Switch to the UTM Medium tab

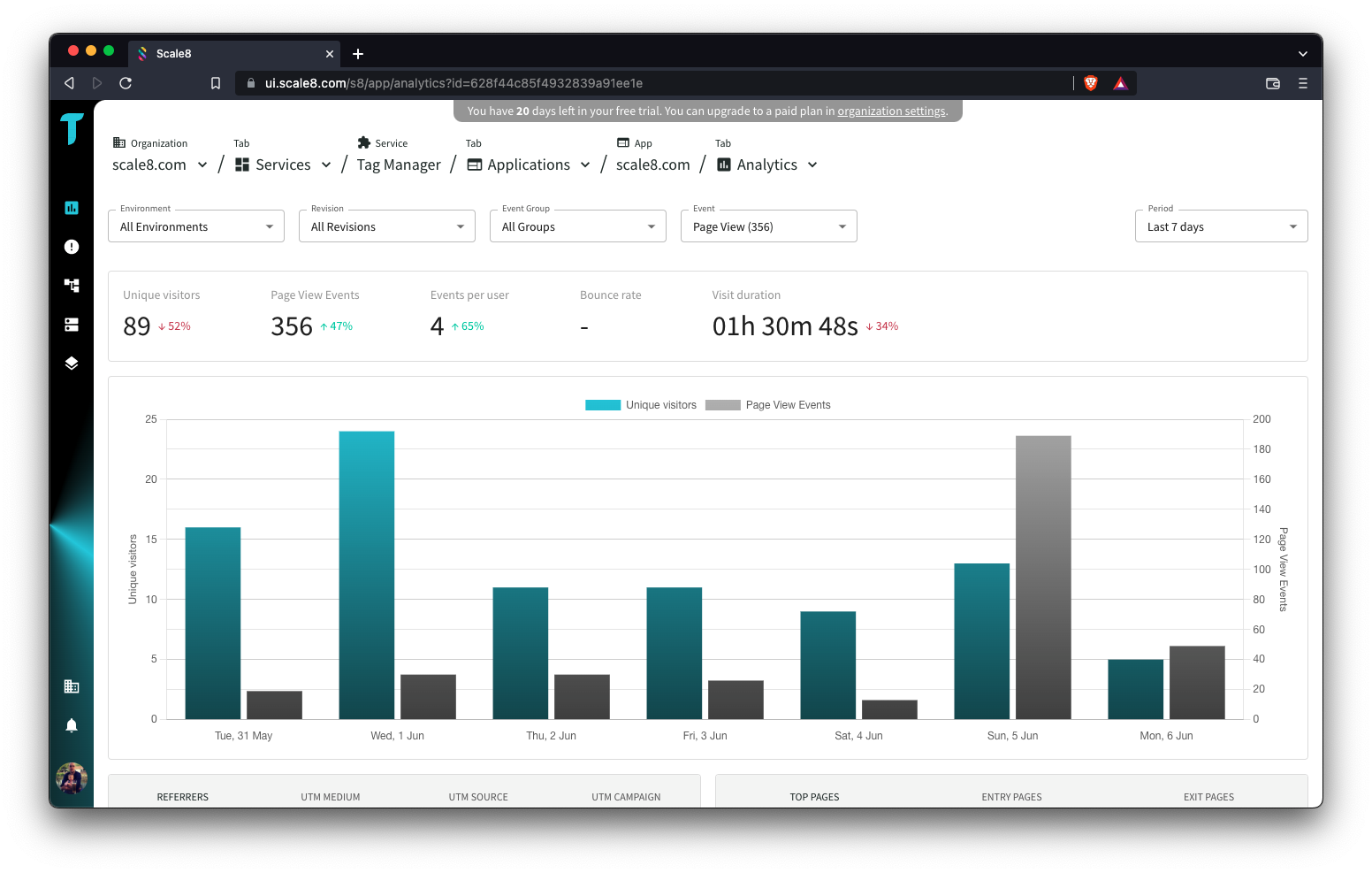pos(331,797)
